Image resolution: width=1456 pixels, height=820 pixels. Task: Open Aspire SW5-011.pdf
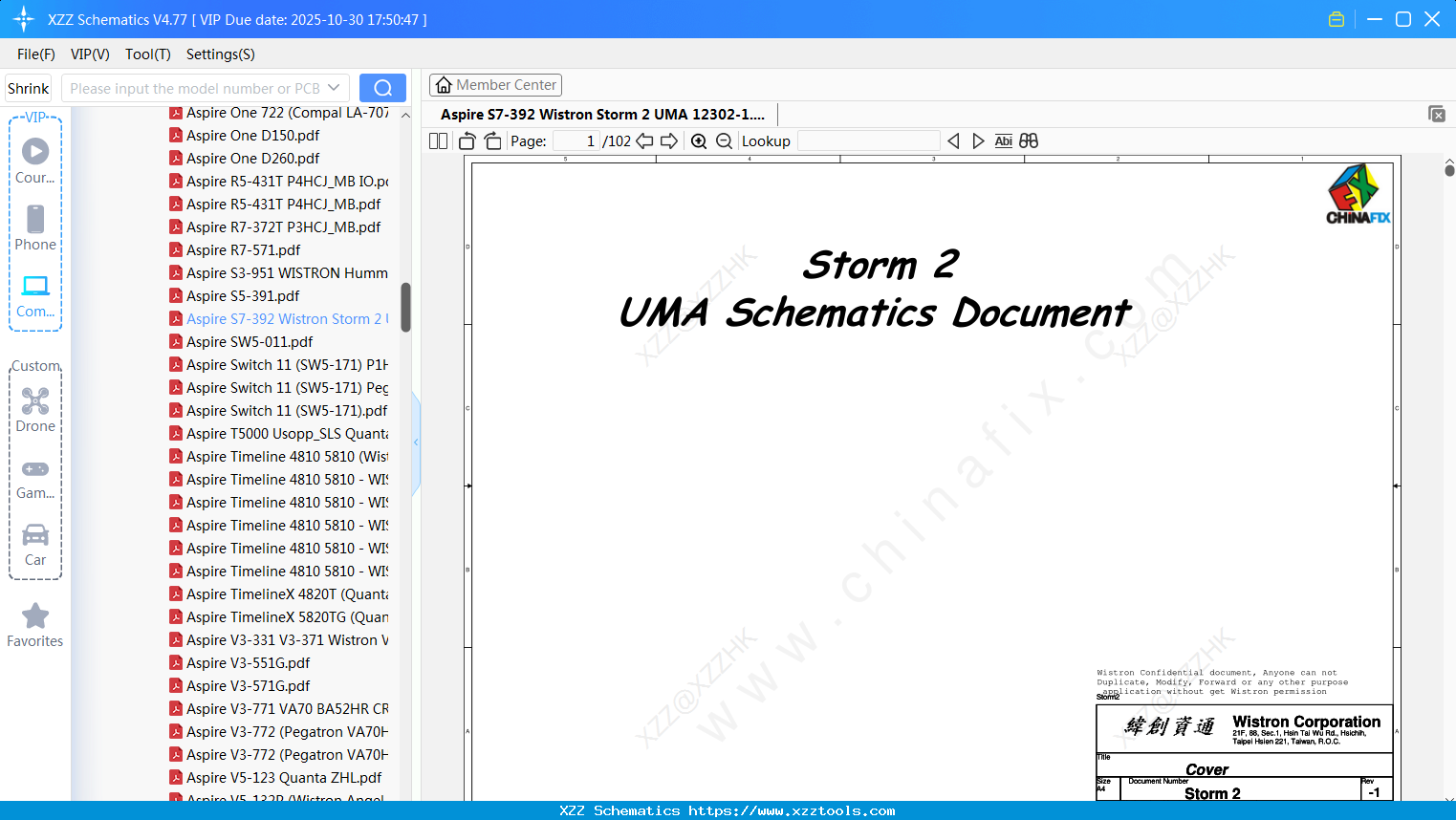coord(242,342)
